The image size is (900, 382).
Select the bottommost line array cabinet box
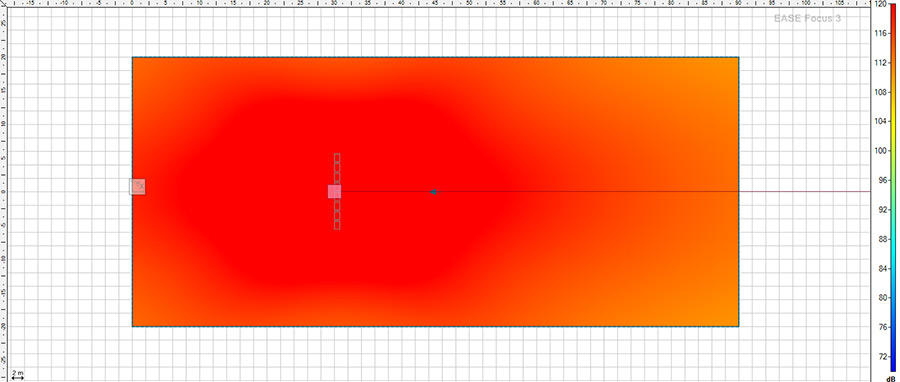(337, 225)
